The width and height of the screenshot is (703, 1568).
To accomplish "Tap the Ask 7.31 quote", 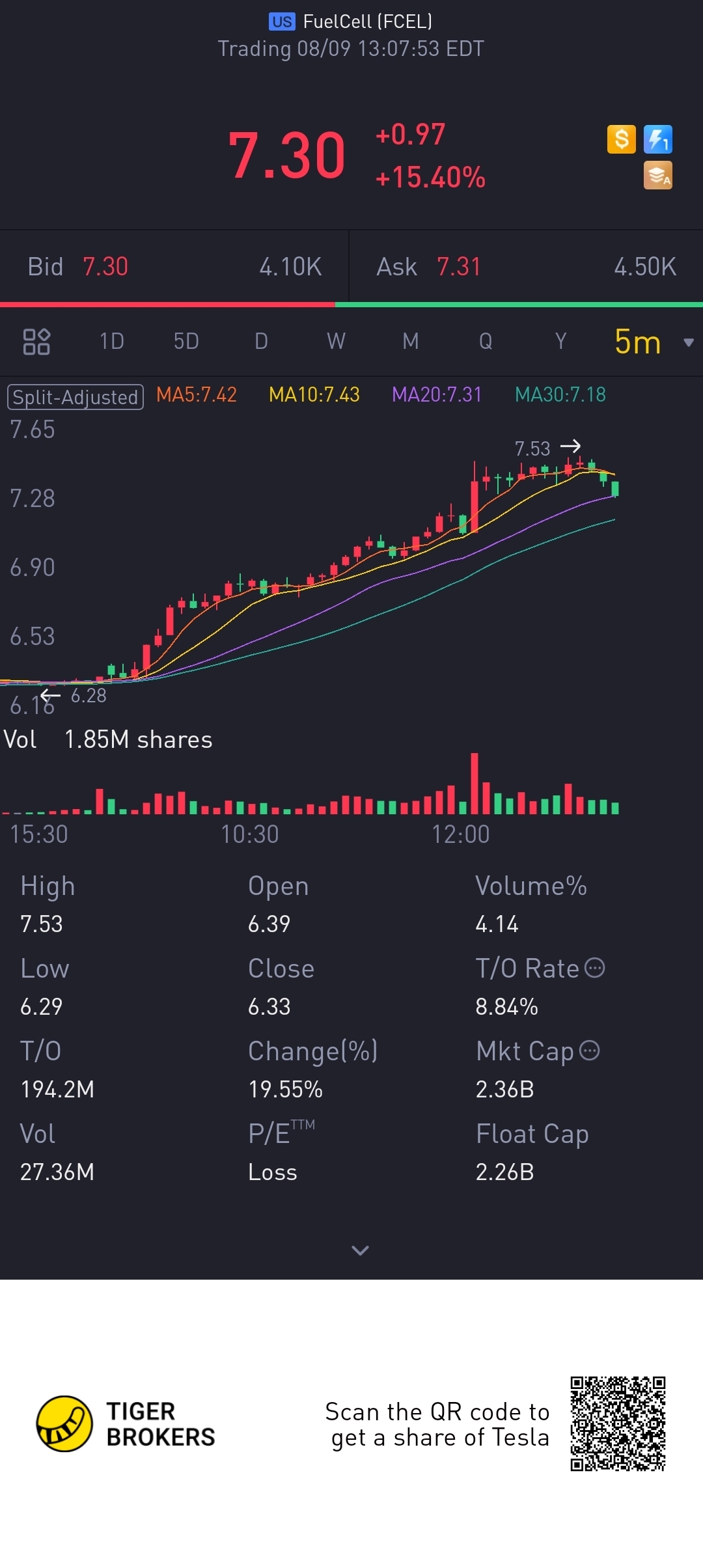I will point(459,267).
